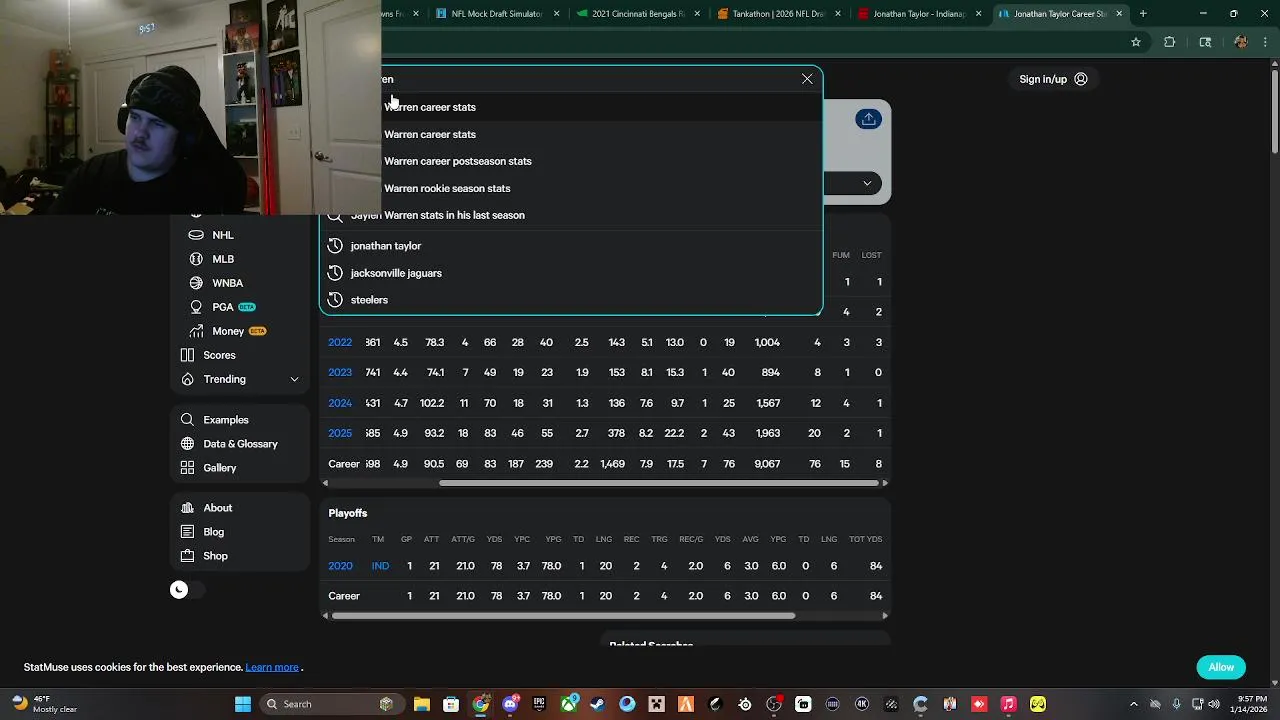Select 'Warren career postseason stats' suggestion
This screenshot has height=720, width=1280.
457,161
